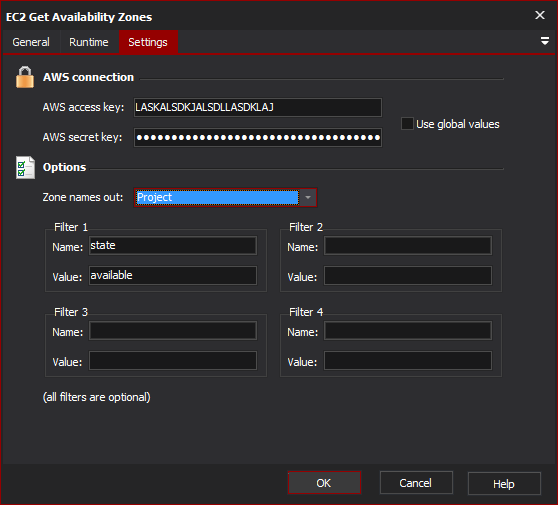Screen dimensions: 558x505
Task: Click the 'Filter 3' group label
Action: [x=71, y=312]
